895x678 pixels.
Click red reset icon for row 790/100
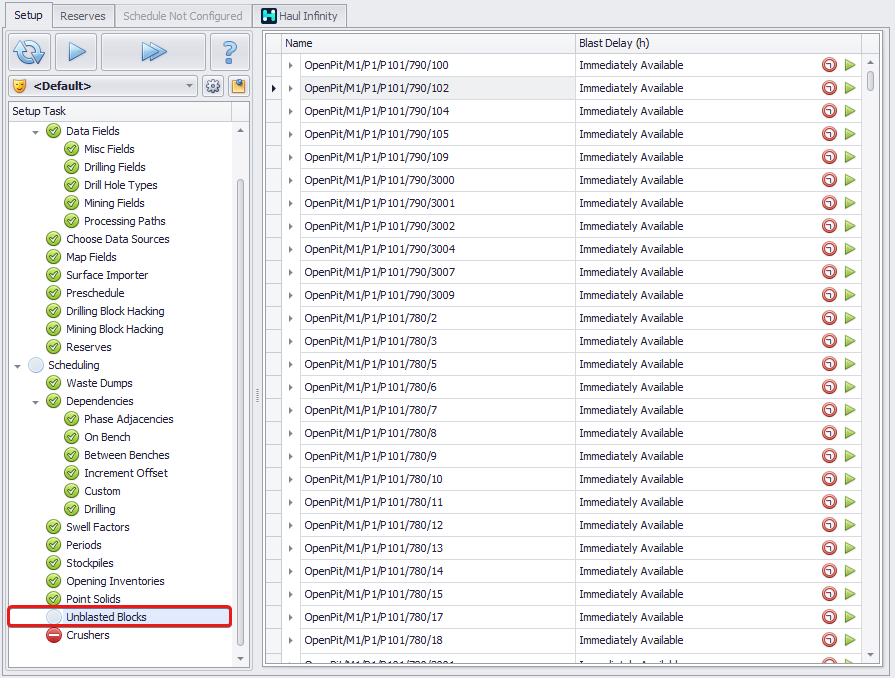coord(829,65)
